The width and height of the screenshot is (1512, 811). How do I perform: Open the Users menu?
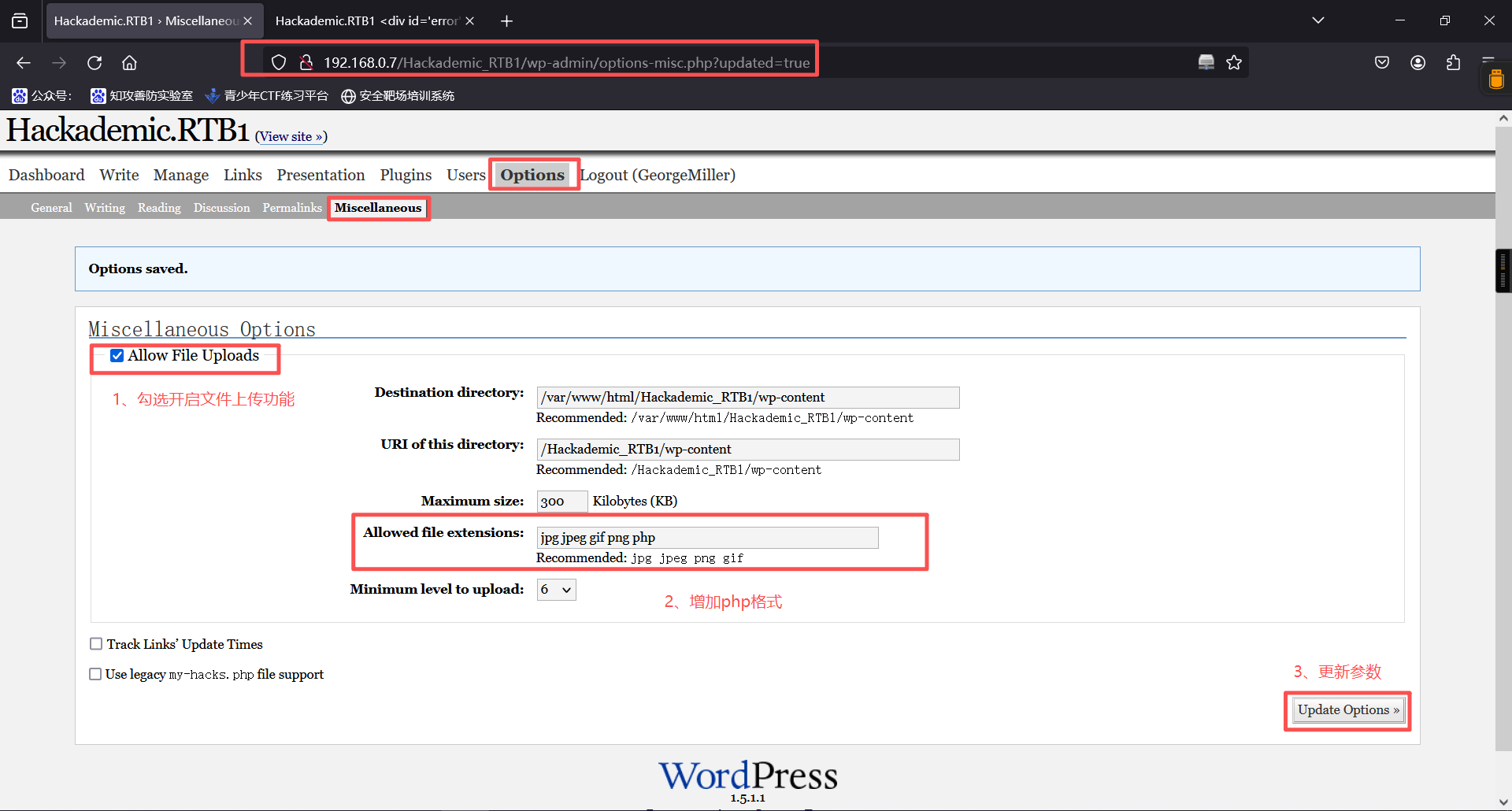(x=466, y=175)
